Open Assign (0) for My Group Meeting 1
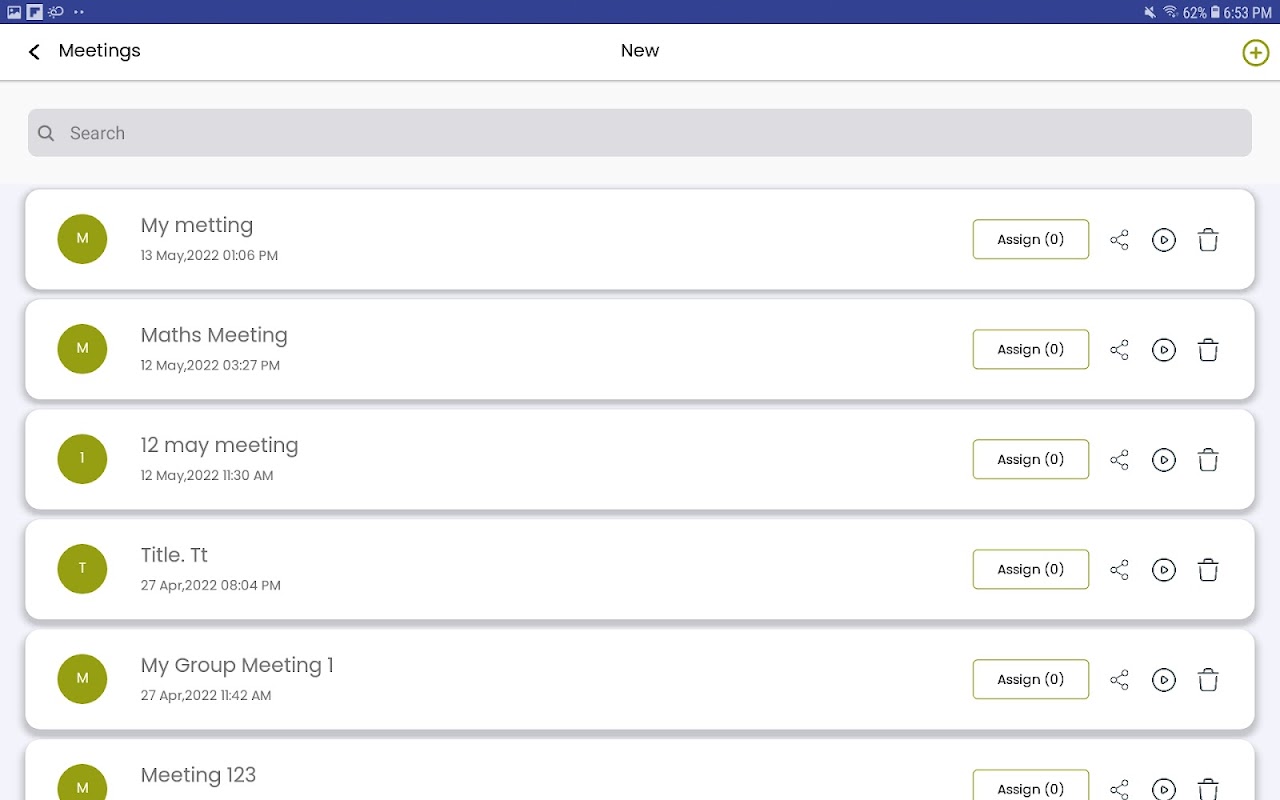The width and height of the screenshot is (1280, 800). (x=1030, y=680)
